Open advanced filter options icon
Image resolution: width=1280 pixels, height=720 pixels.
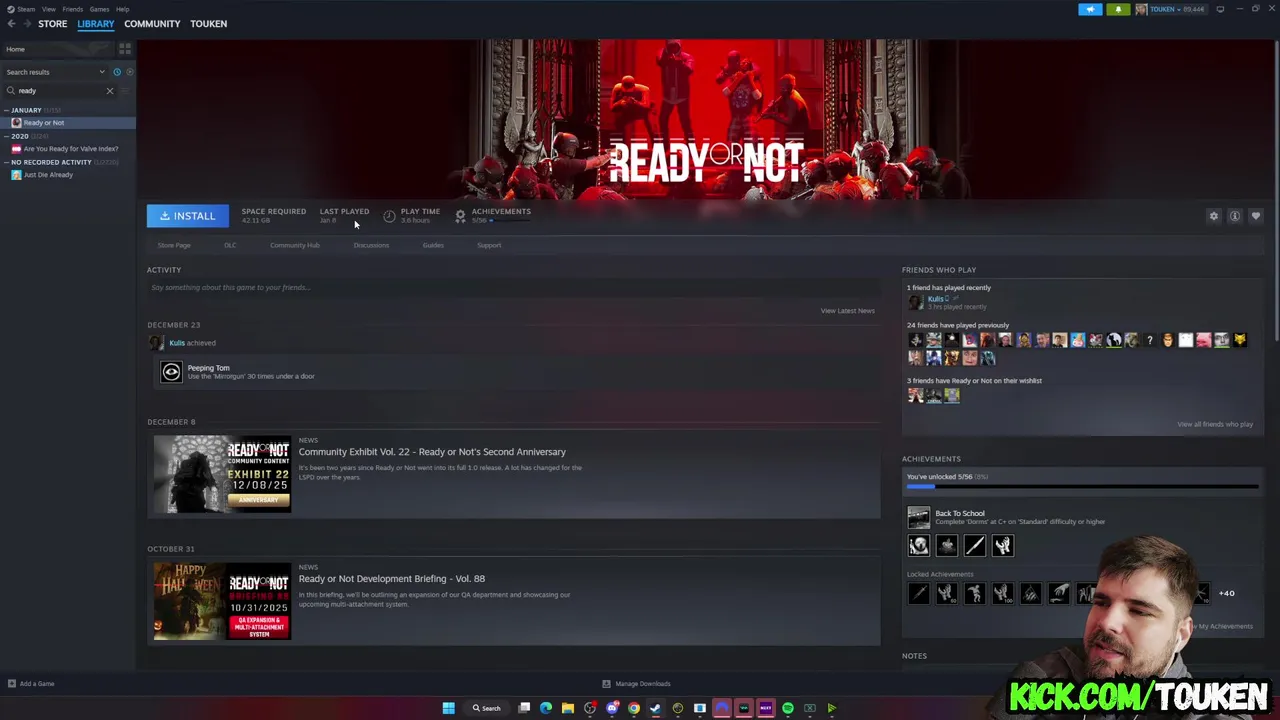[125, 91]
